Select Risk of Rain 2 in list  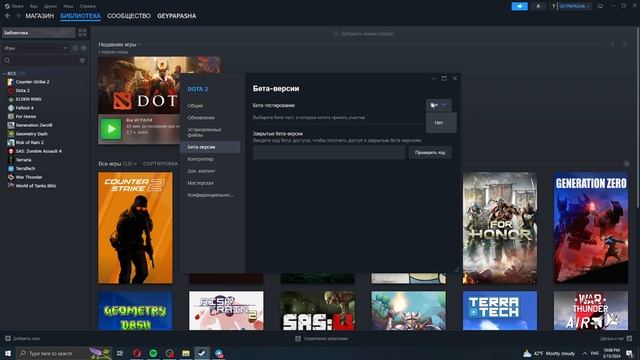(x=29, y=142)
